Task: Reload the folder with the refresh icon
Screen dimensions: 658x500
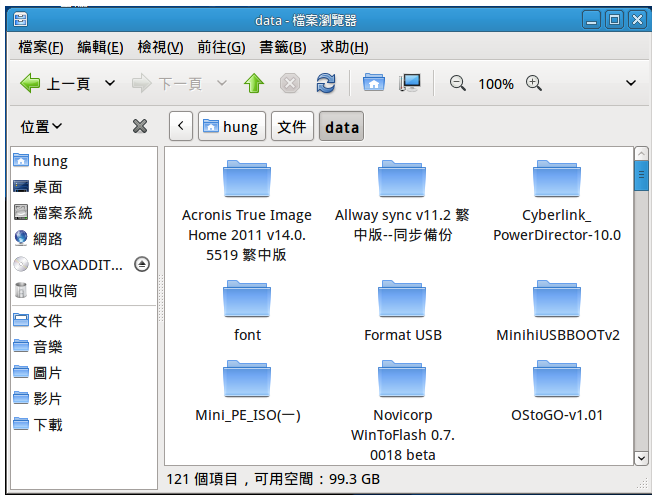Action: 326,83
